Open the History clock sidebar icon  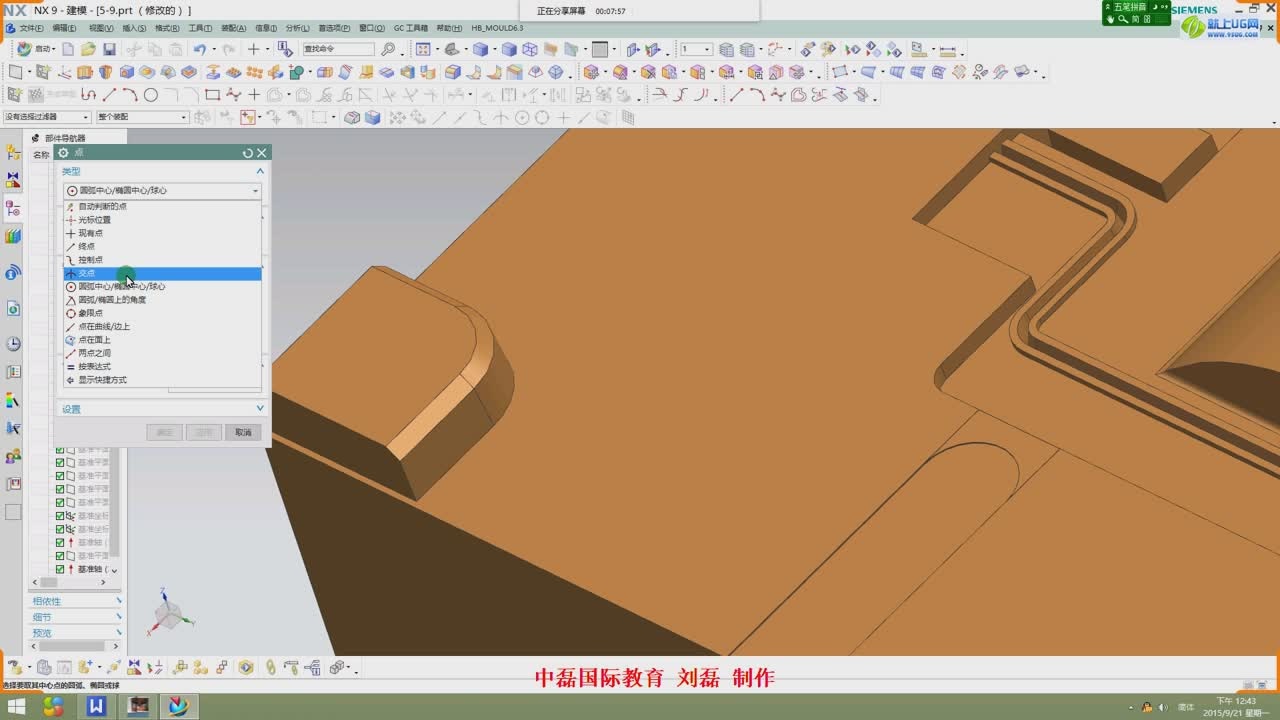pos(13,344)
